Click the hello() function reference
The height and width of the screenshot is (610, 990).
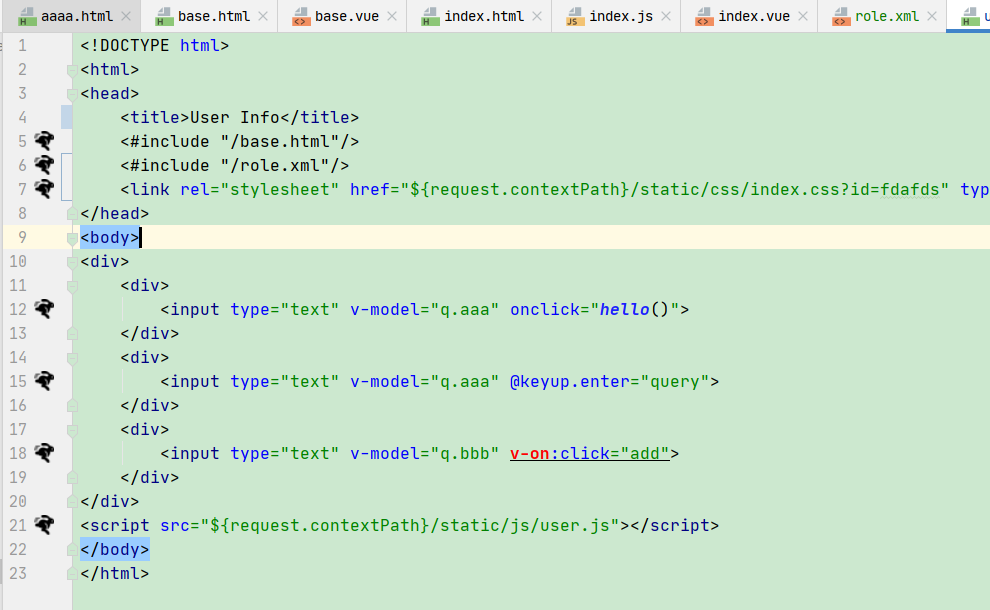634,309
